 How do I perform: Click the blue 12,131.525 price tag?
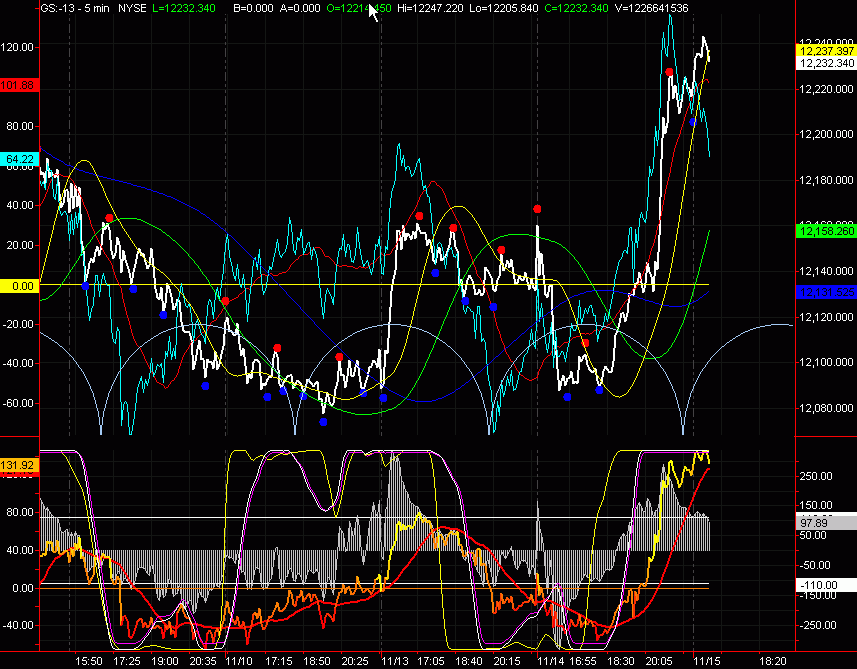(x=826, y=292)
